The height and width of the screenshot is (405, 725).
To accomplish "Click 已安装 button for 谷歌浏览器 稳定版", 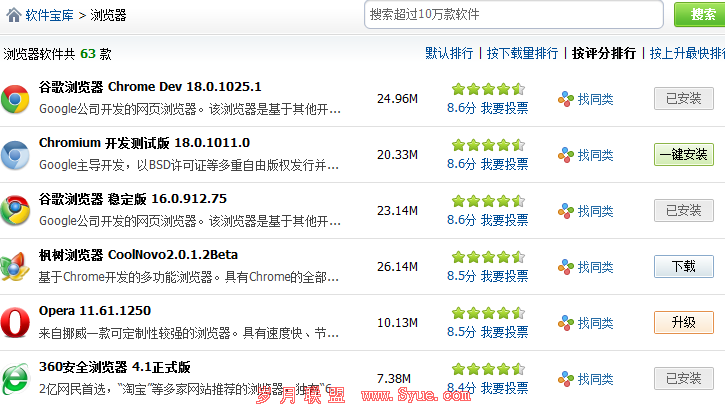I will (684, 210).
